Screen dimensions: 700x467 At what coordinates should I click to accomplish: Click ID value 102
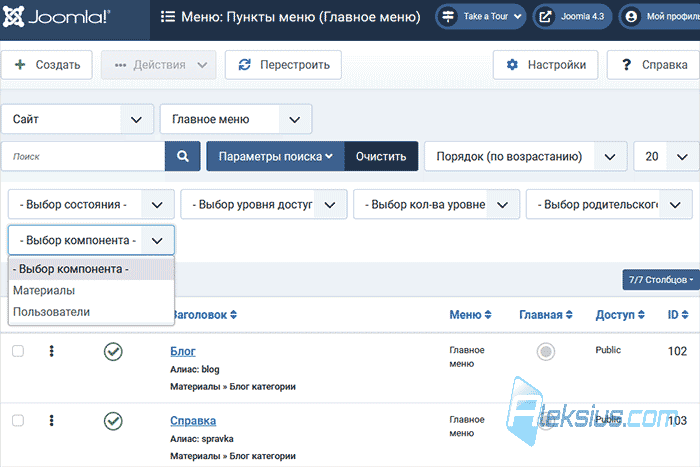click(677, 351)
